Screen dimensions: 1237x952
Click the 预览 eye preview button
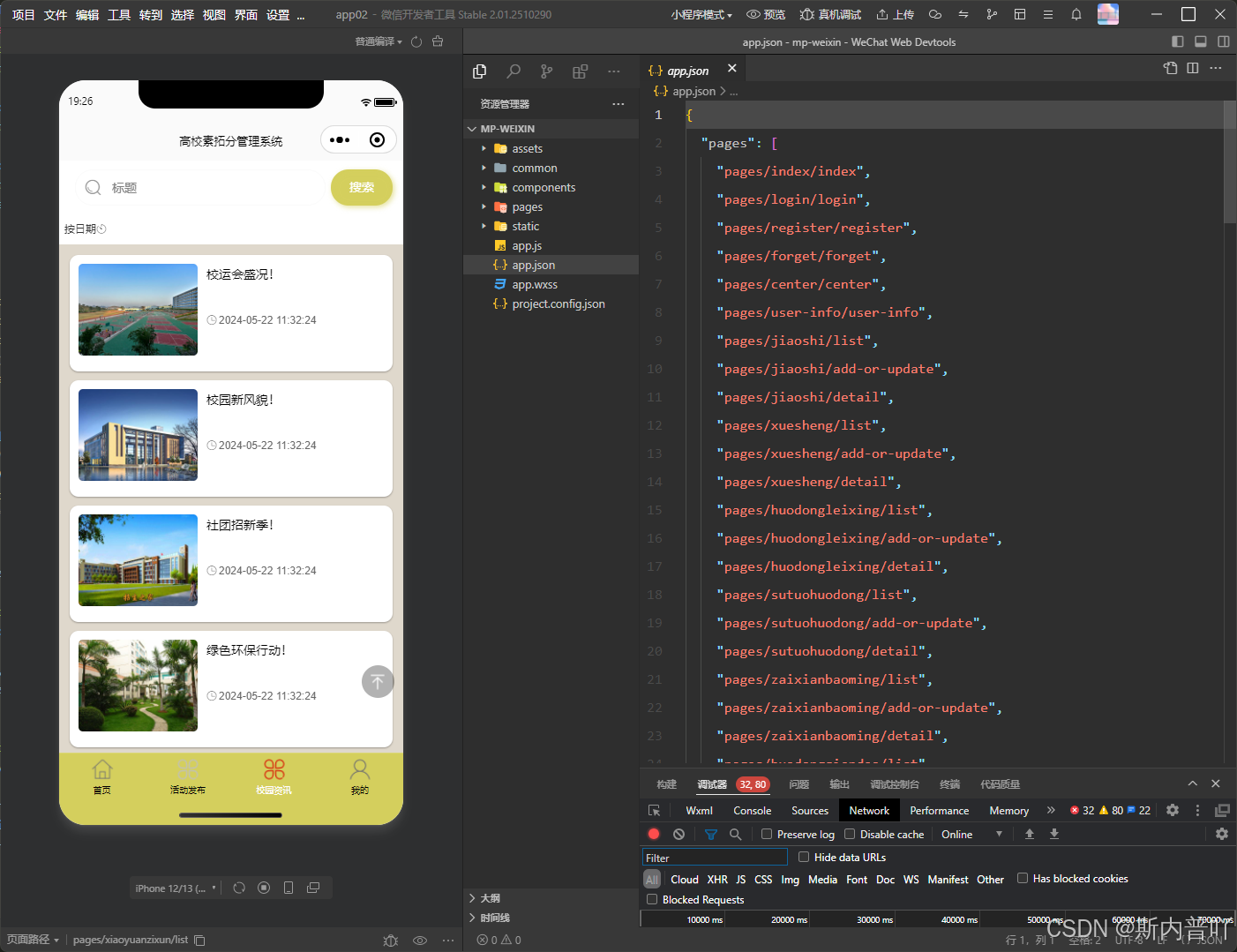click(x=766, y=14)
